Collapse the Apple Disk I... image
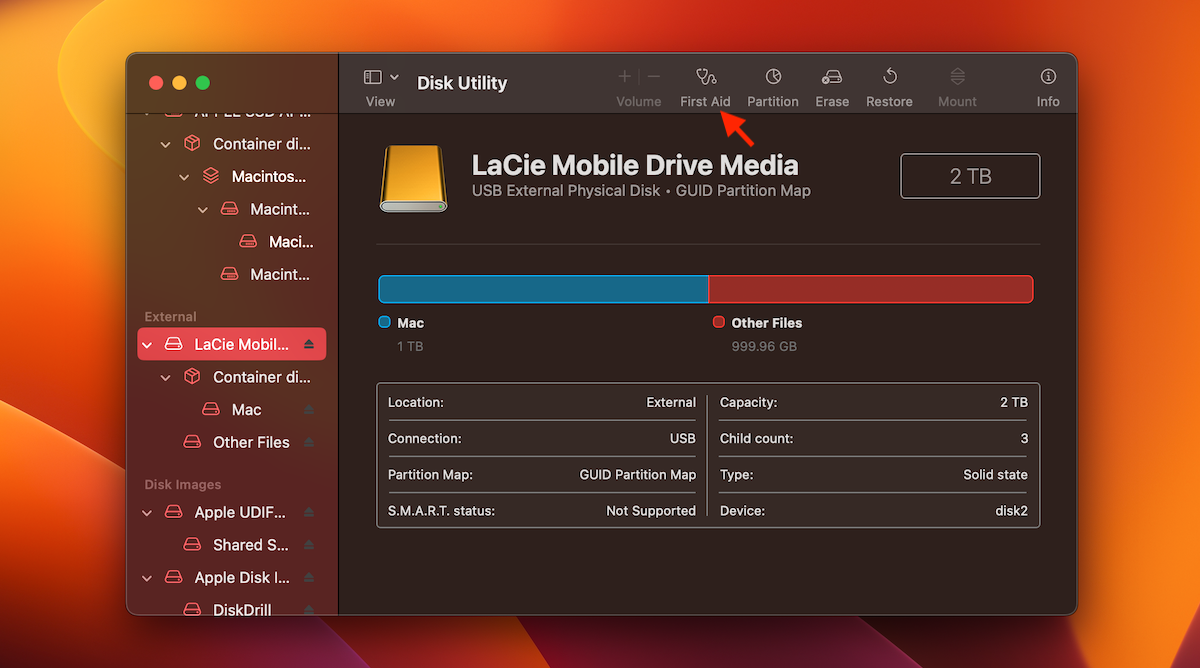 148,578
